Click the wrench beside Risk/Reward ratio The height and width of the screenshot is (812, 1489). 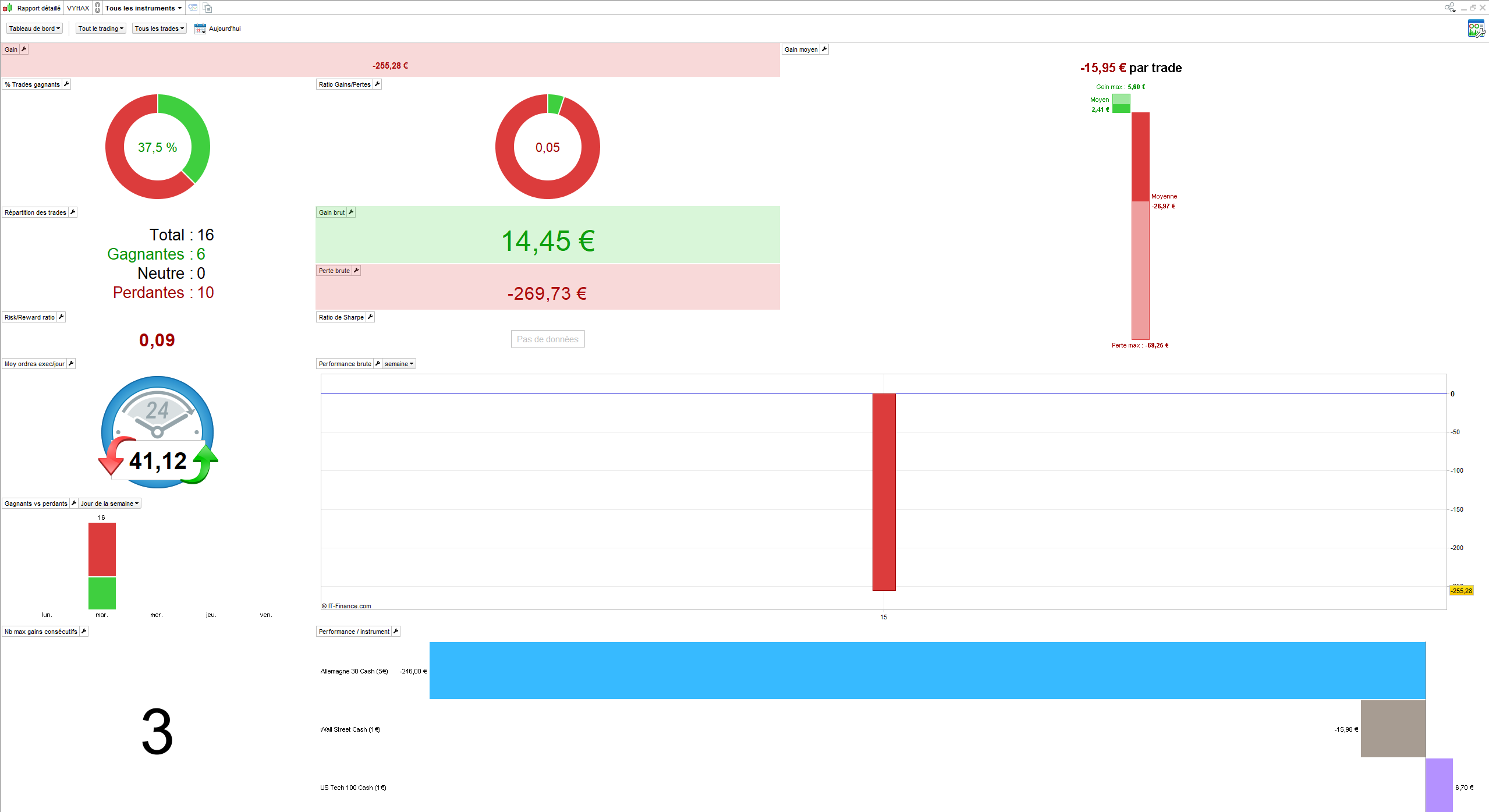point(61,317)
